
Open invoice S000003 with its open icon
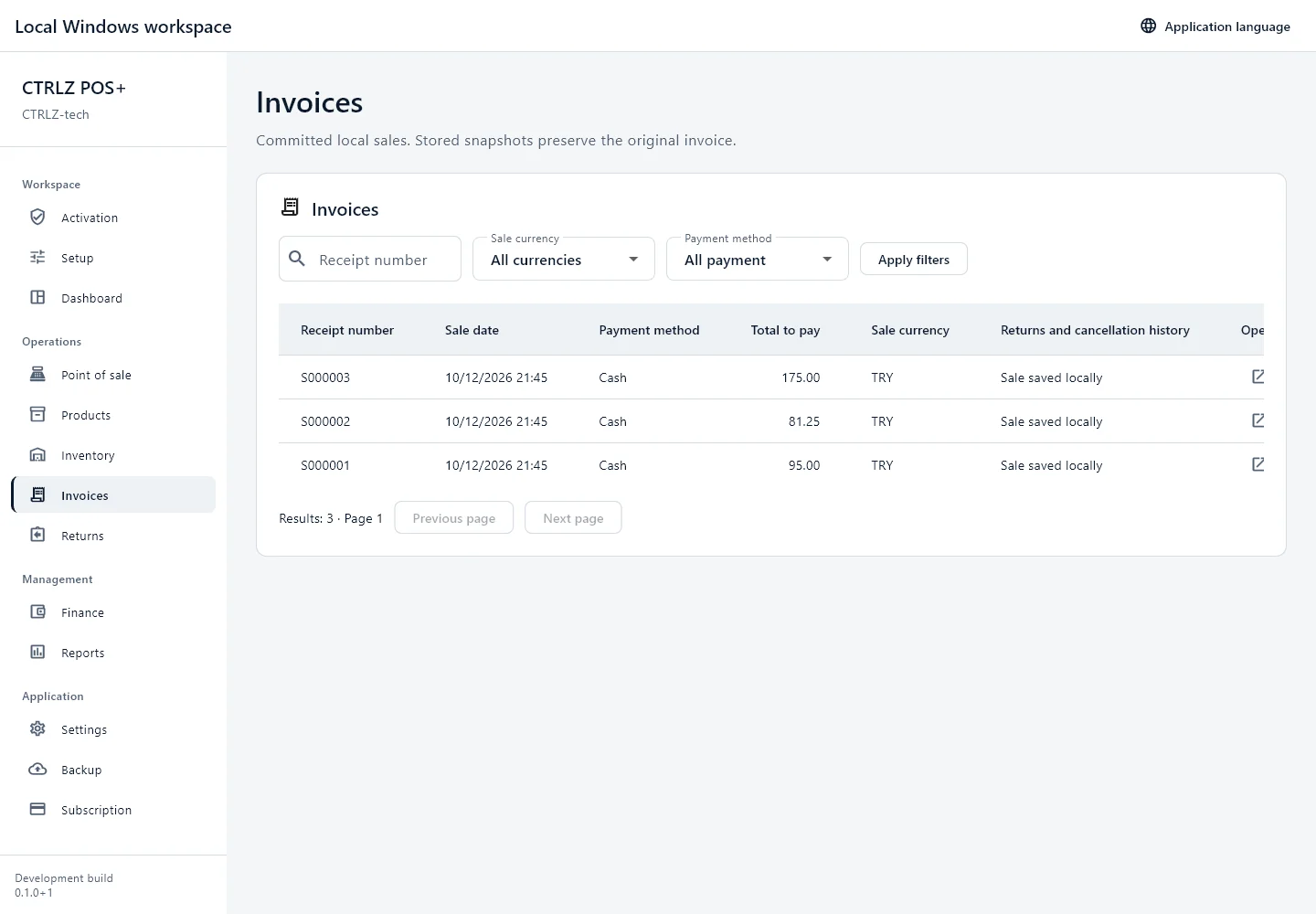[x=1258, y=377]
